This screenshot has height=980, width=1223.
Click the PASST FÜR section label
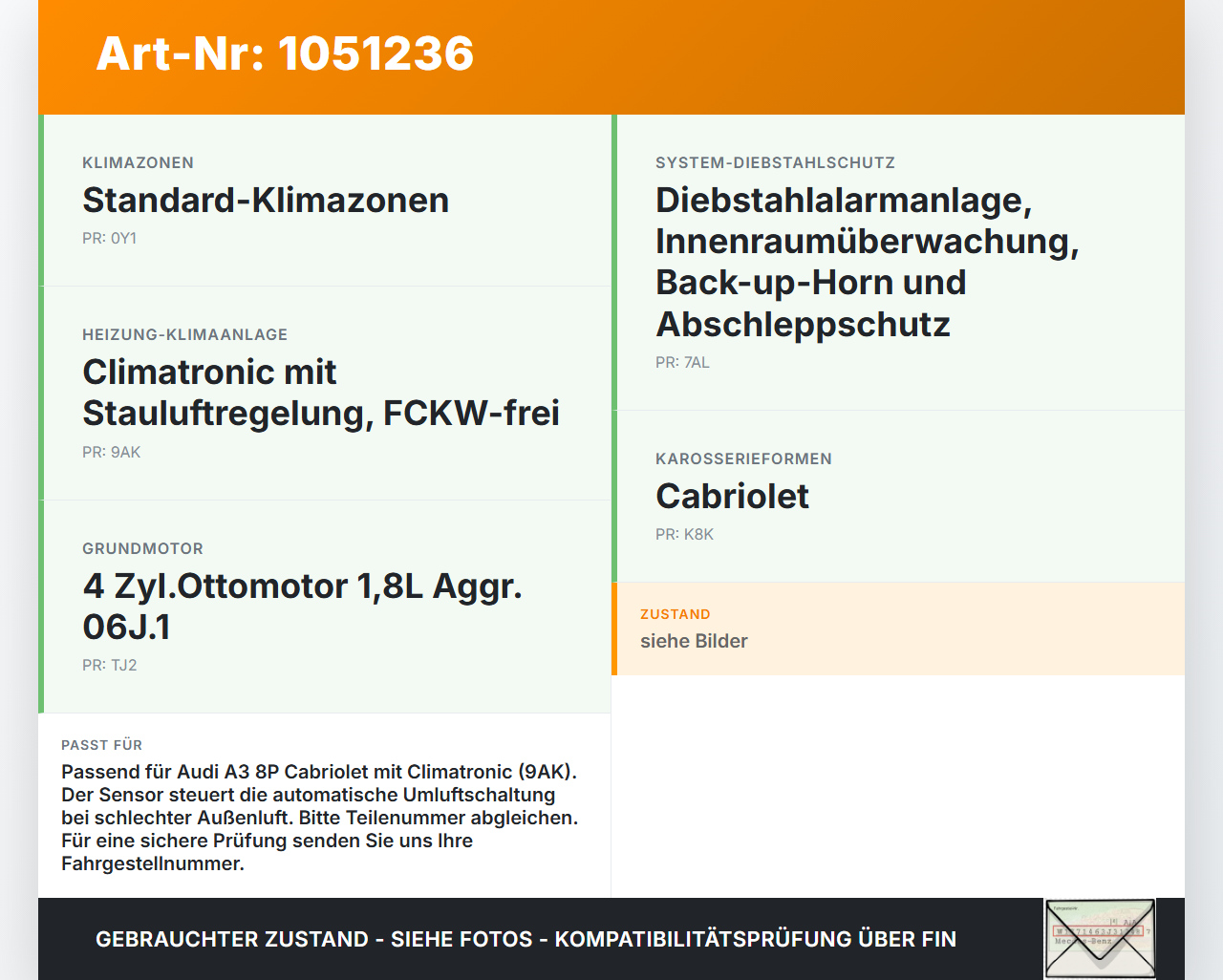(x=102, y=745)
